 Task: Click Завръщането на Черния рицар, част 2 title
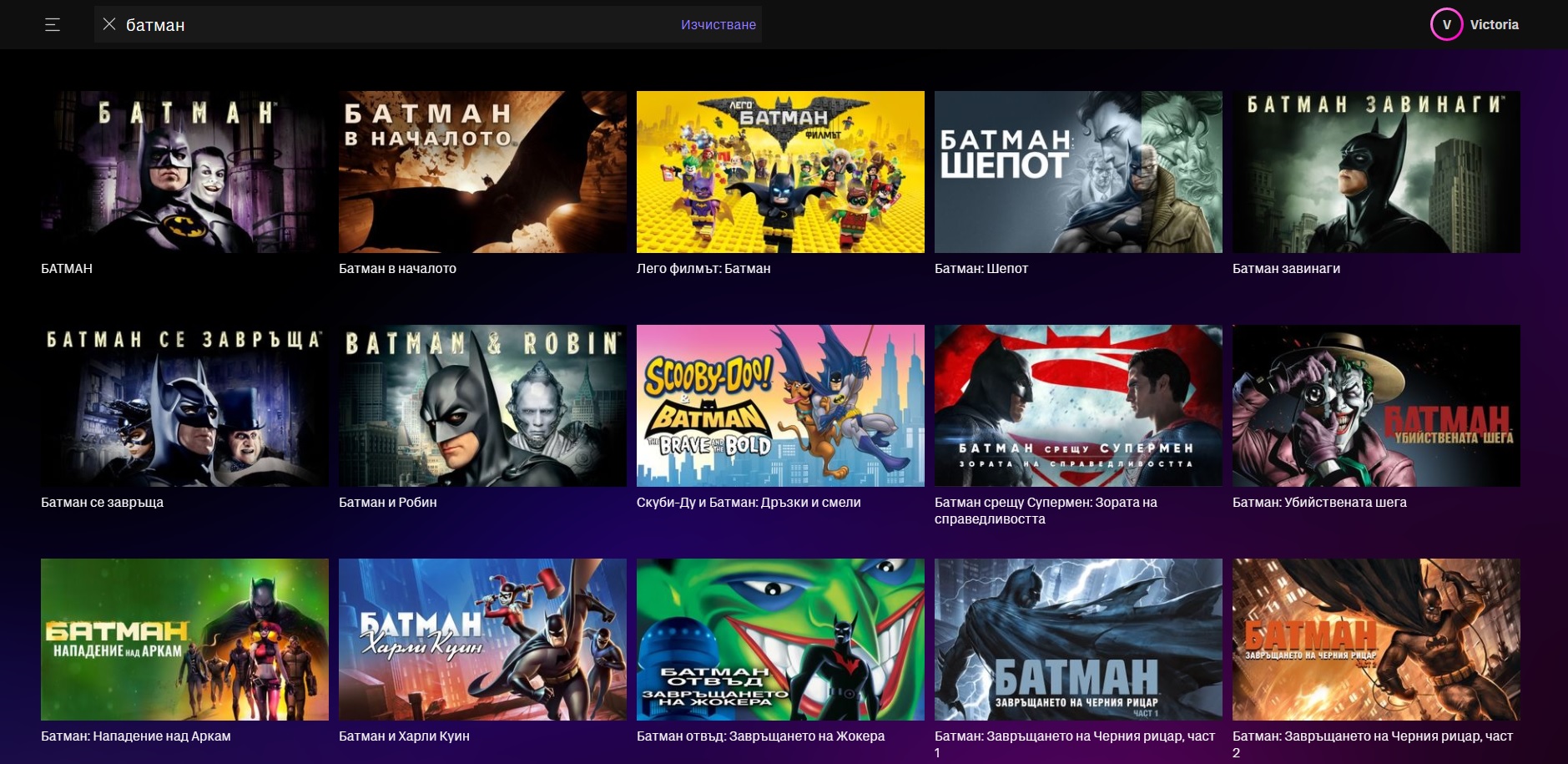tap(1373, 745)
